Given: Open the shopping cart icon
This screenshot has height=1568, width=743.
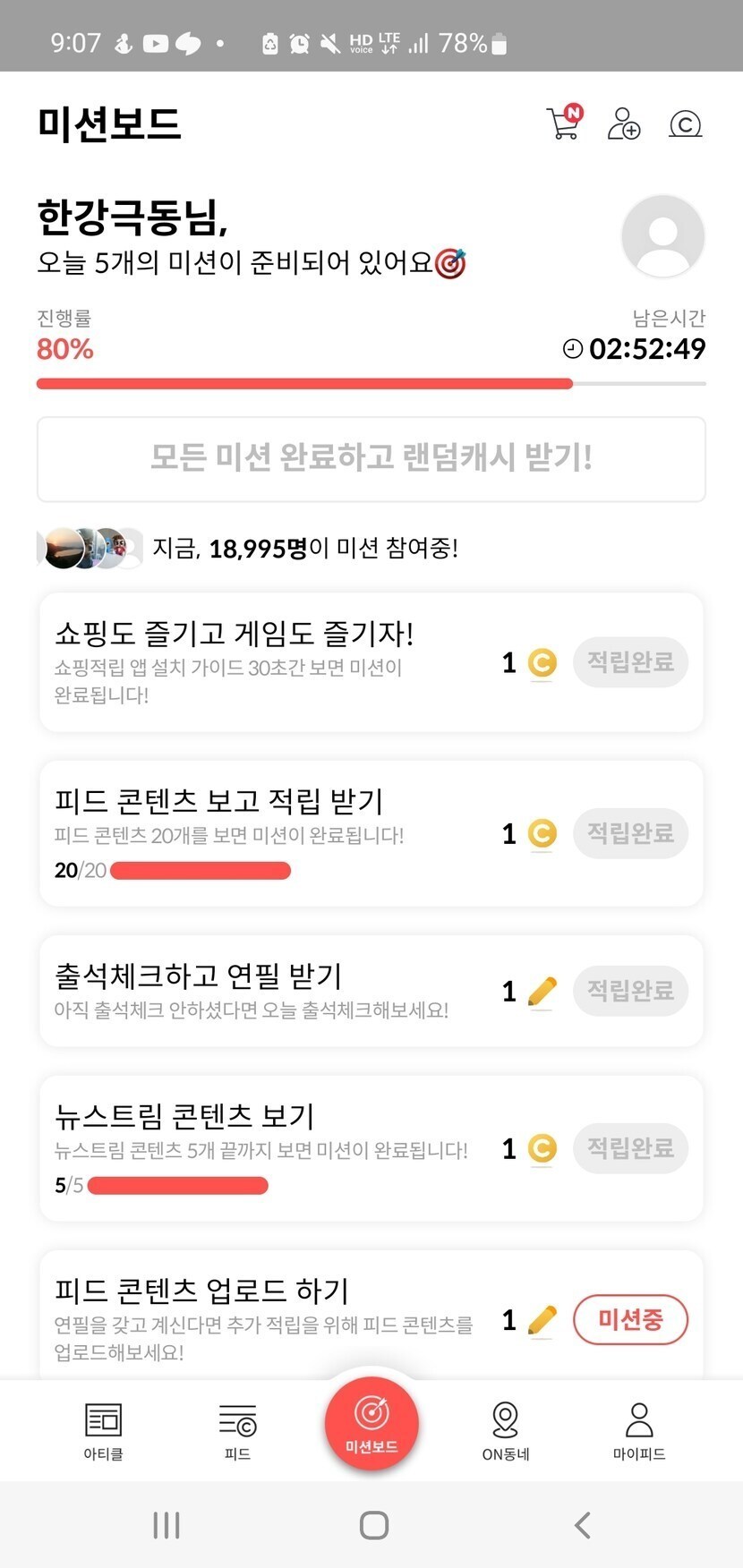Looking at the screenshot, I should (564, 124).
